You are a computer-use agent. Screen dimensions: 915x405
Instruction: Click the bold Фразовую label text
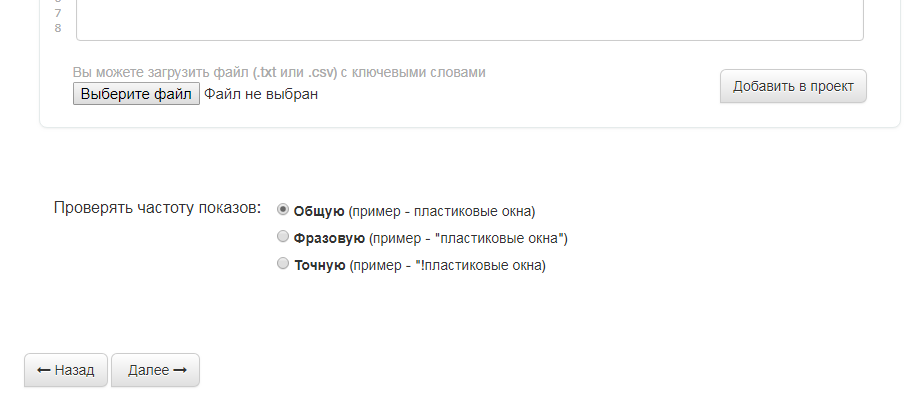pyautogui.click(x=329, y=238)
